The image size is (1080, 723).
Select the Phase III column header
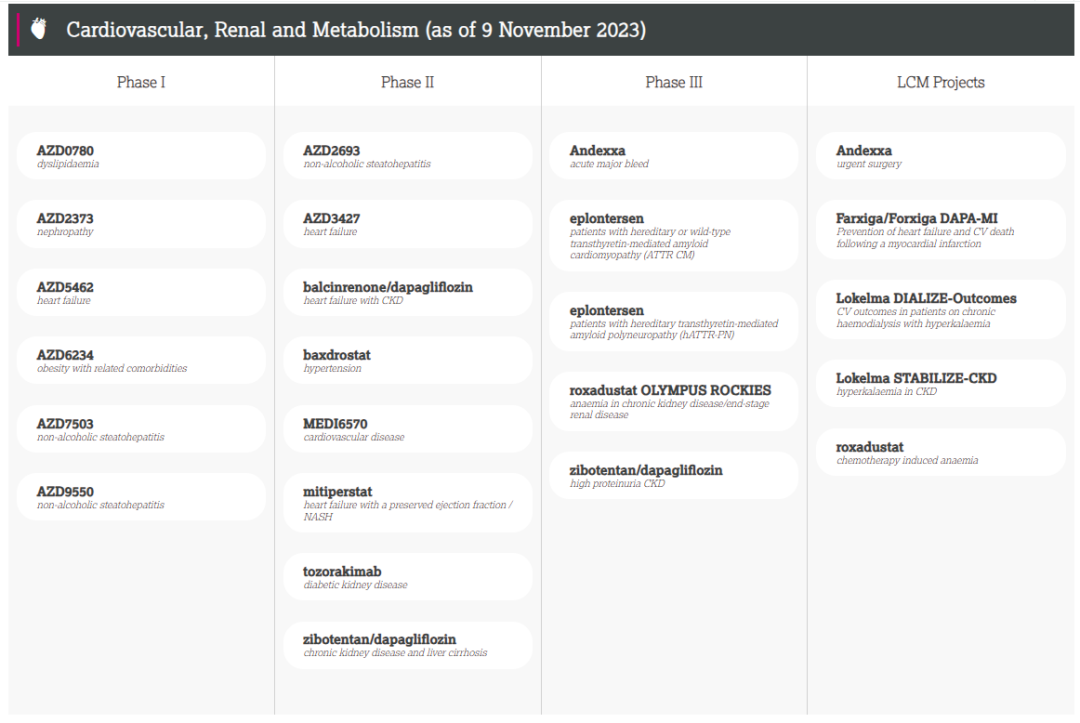(674, 82)
